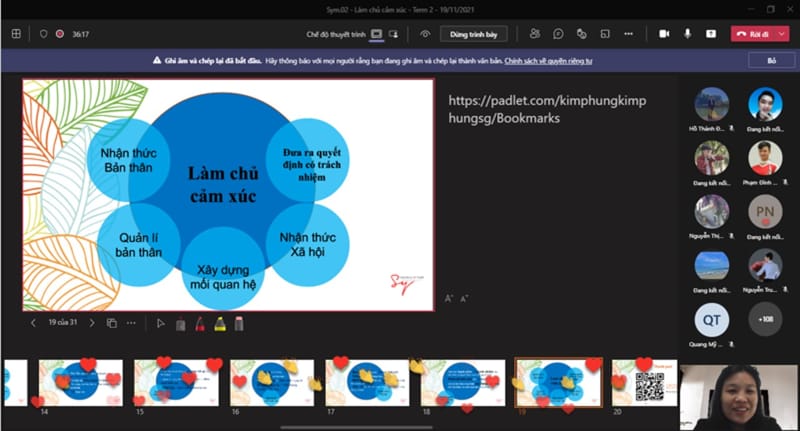The image size is (800, 431).
Task: Dismiss the recording notice with "Bỏ"
Action: coord(771,61)
